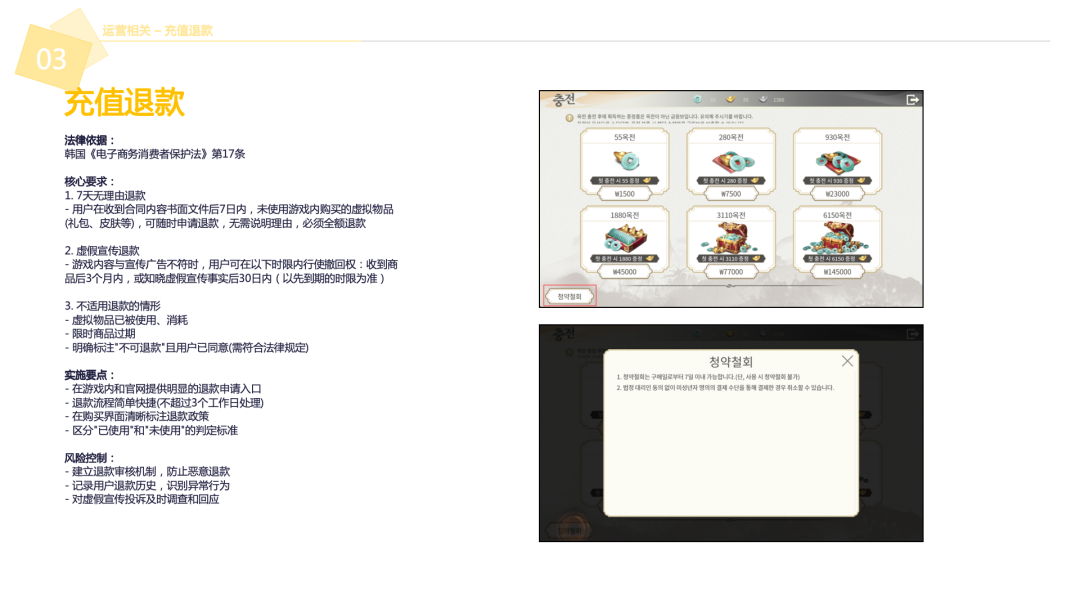Select the 280옥전 coin pack image
Viewport: 1080px width, 608px height.
coord(731,160)
